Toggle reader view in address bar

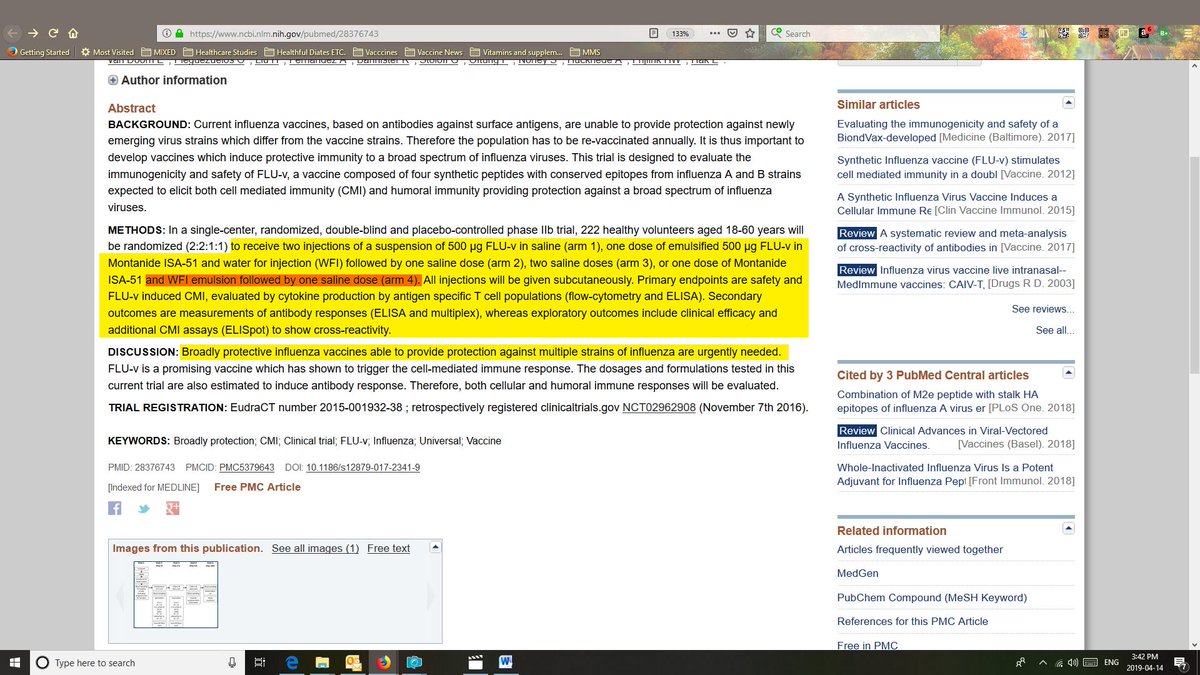[x=653, y=33]
